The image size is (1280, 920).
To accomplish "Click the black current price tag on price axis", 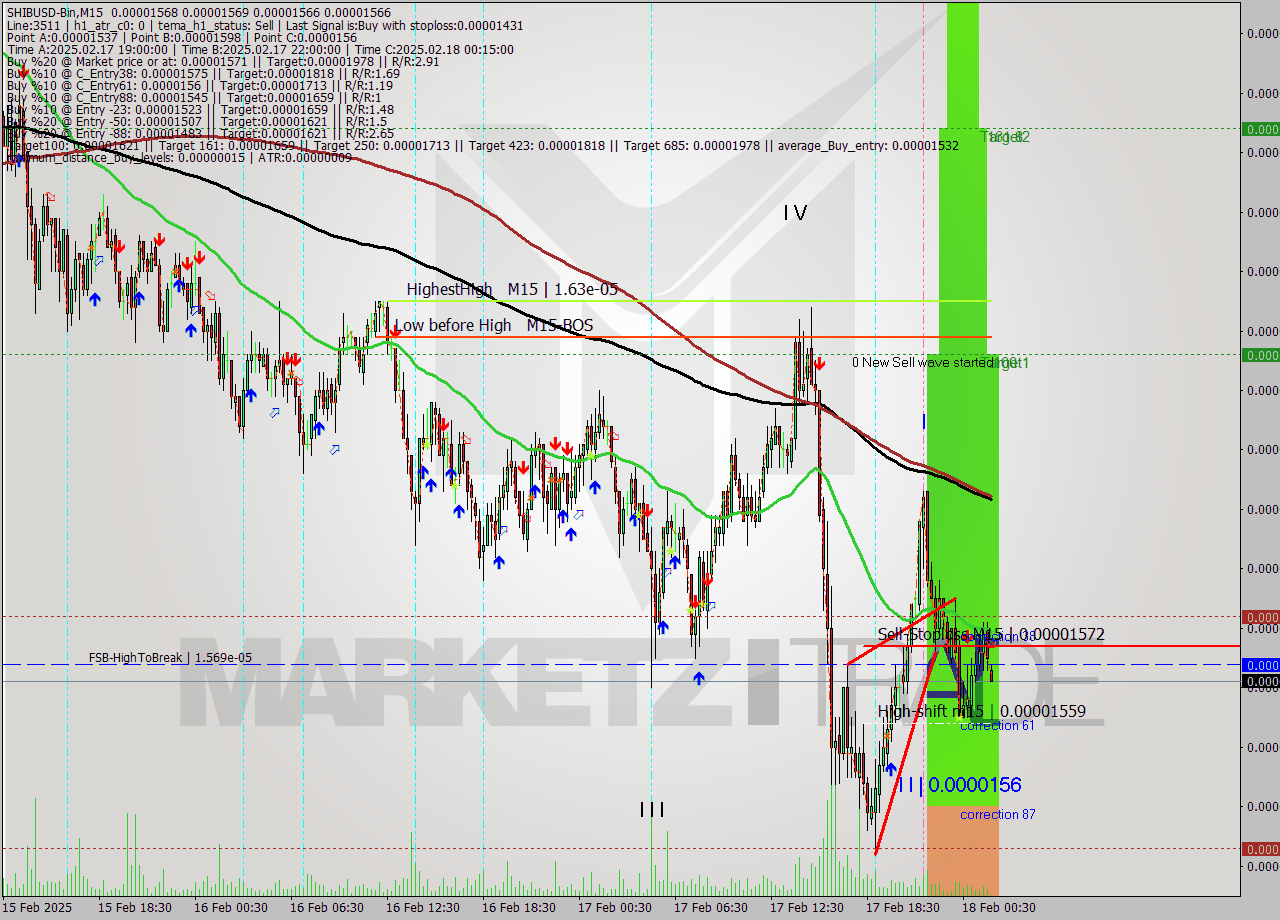I will (1260, 682).
